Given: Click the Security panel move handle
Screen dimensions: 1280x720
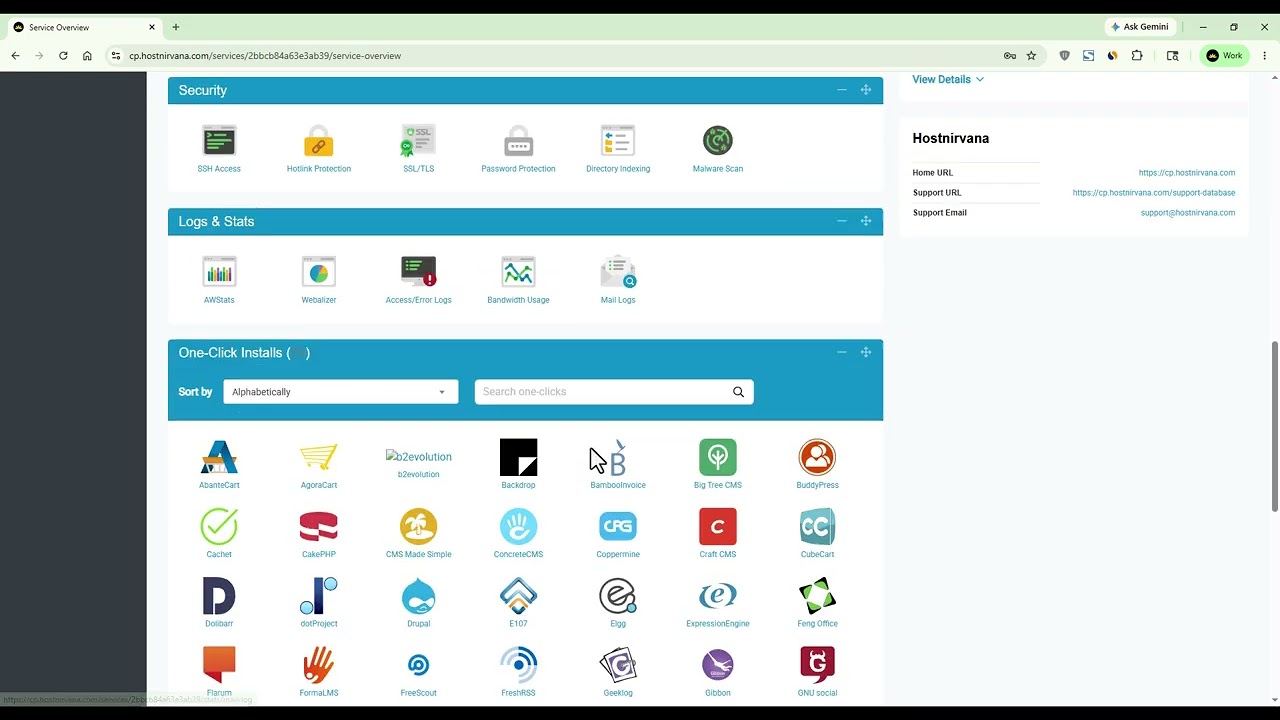Looking at the screenshot, I should pos(866,90).
